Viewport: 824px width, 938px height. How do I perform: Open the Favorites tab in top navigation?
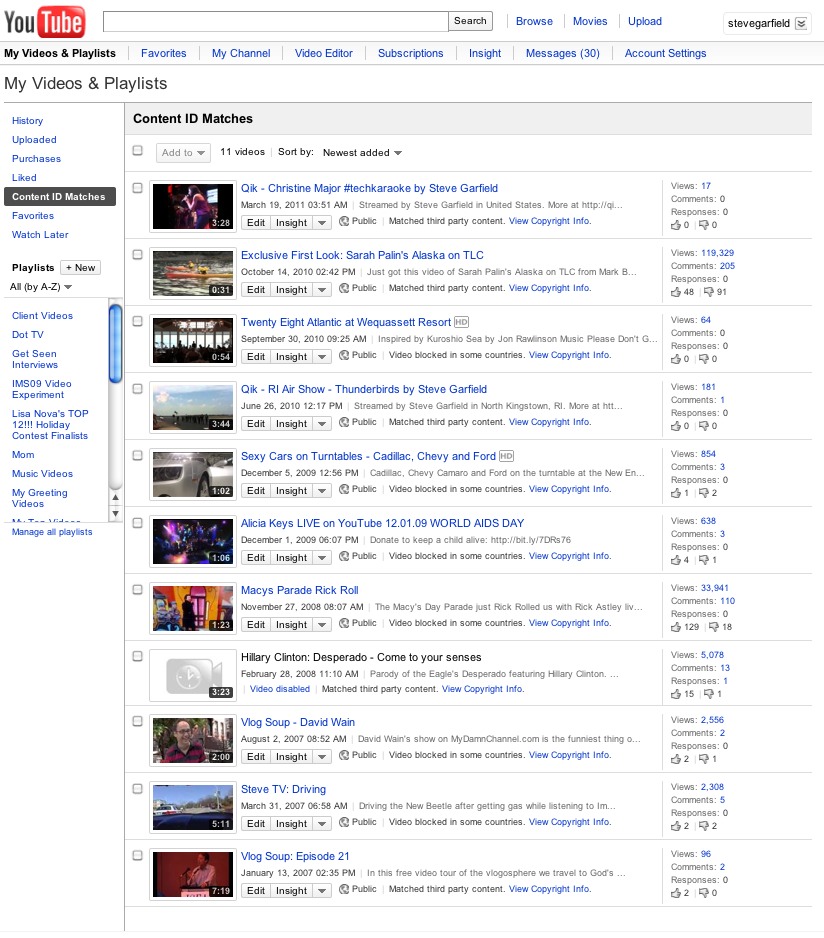163,53
